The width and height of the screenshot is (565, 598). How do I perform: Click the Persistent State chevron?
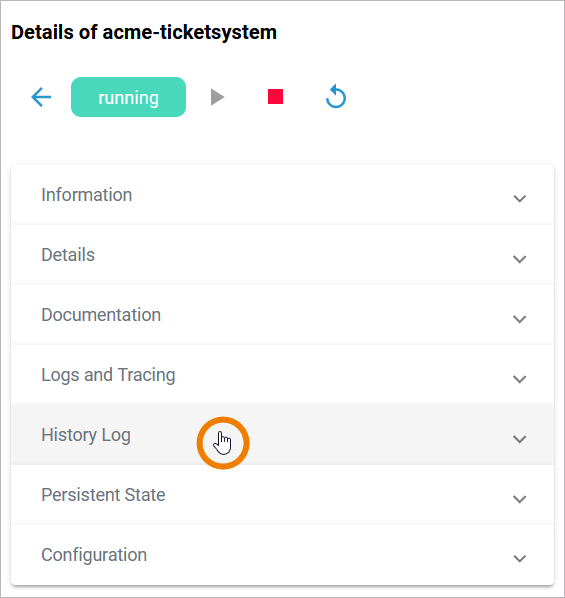[x=520, y=499]
